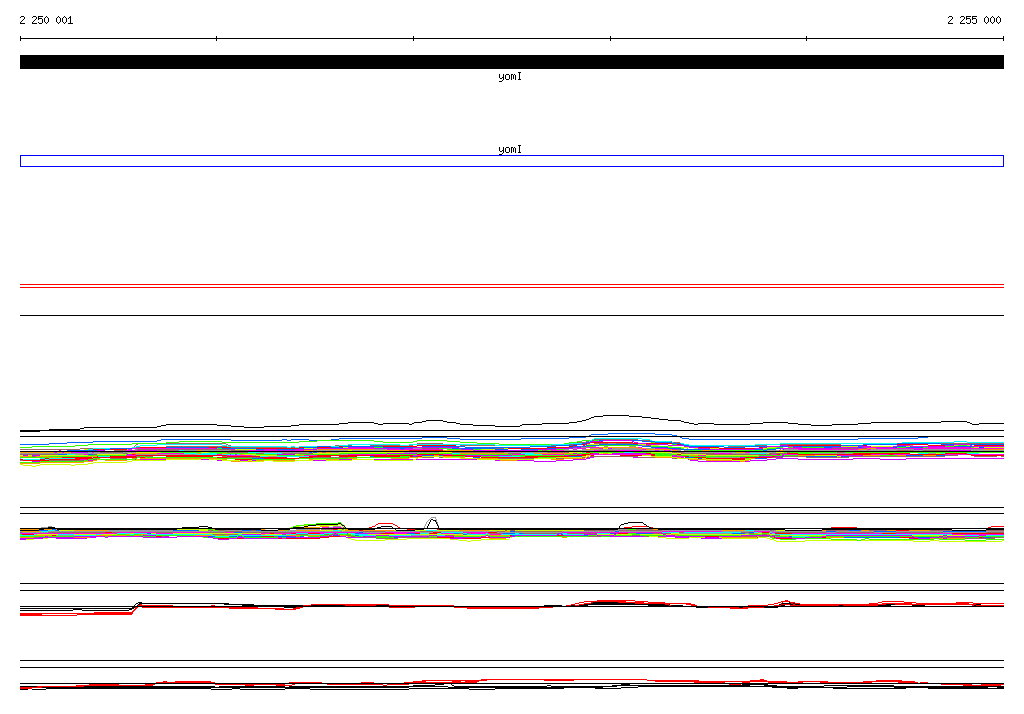Click the double red horizontal line track
Viewport: 1024px width, 714px height.
(511, 286)
